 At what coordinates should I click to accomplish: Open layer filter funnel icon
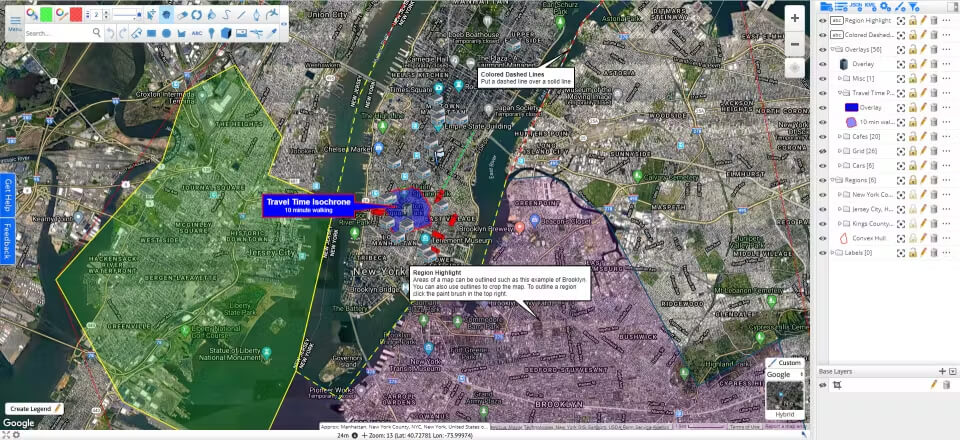point(914,6)
